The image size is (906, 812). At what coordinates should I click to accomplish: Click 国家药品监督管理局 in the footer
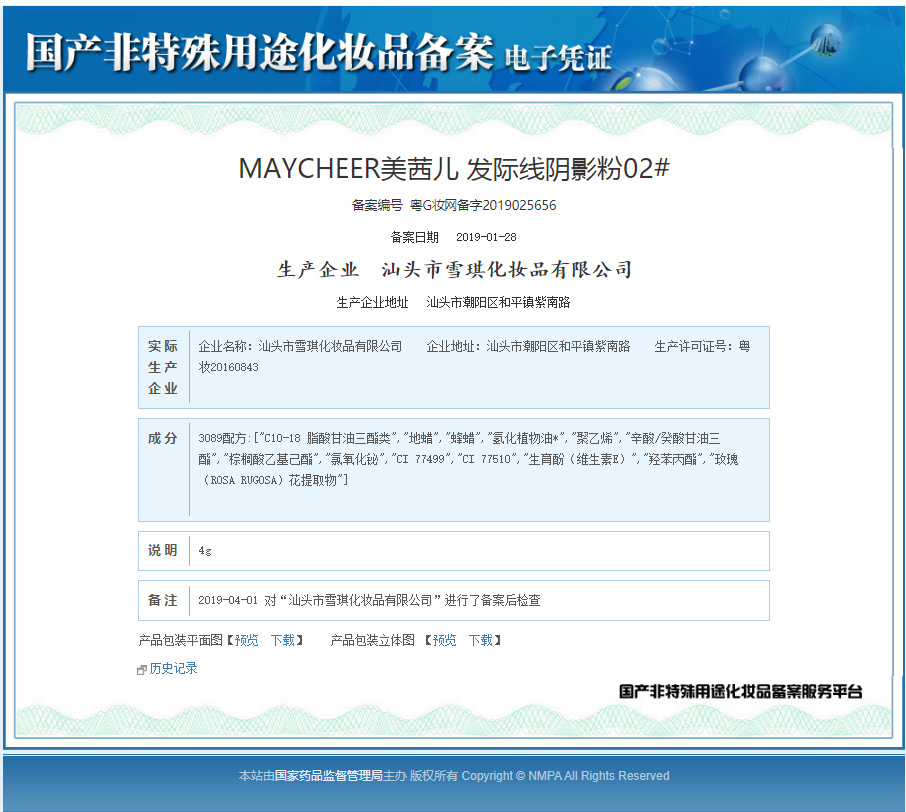point(329,776)
